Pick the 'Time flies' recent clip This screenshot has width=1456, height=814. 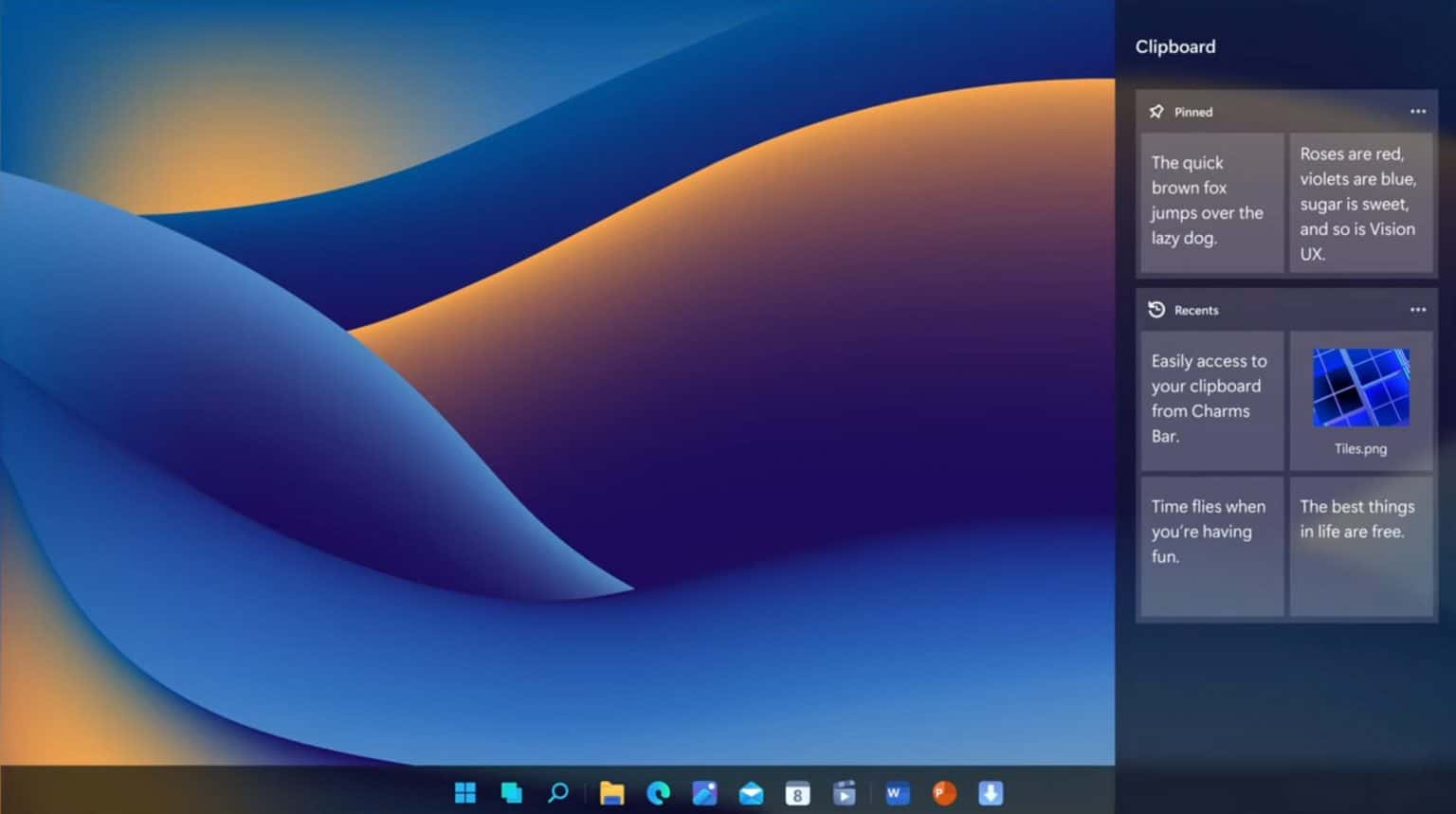(x=1211, y=546)
